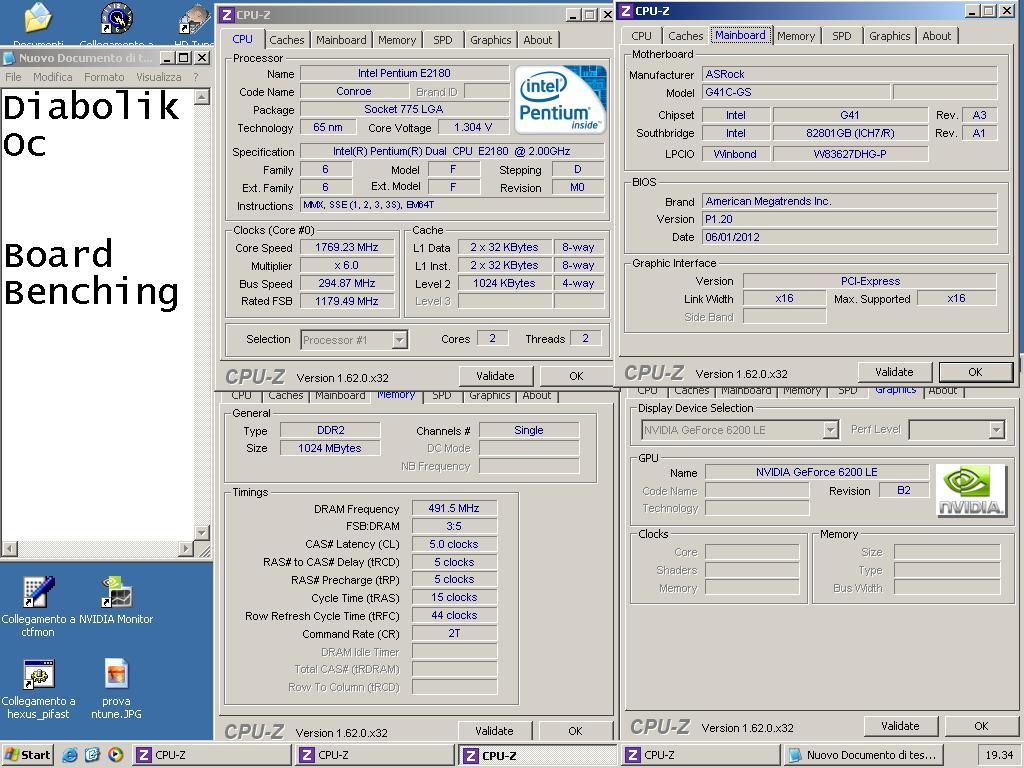The image size is (1024, 768).
Task: Click the Outlook Express quick launch icon
Action: [92, 755]
